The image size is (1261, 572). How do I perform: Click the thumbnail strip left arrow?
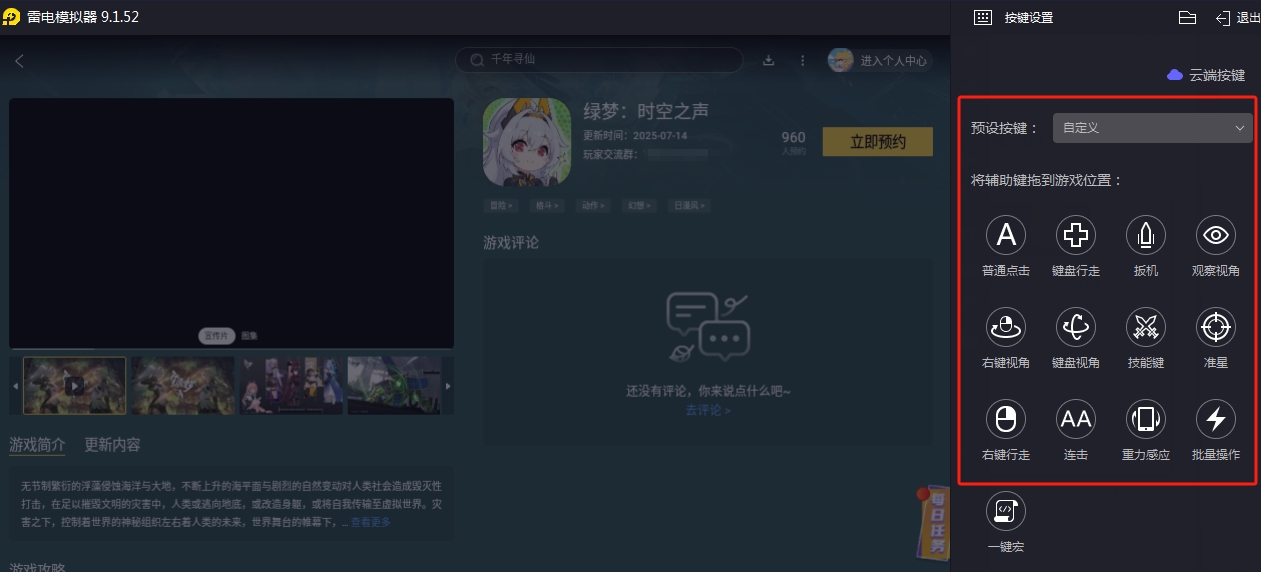tap(15, 386)
